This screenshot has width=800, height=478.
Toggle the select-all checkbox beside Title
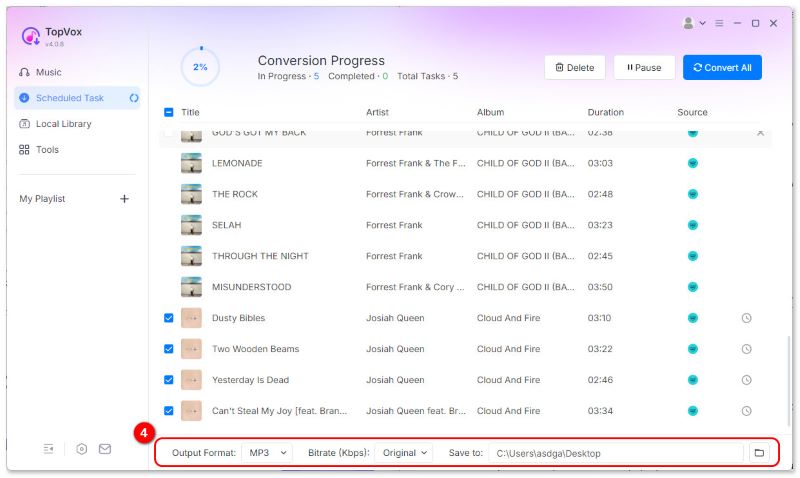coord(169,112)
